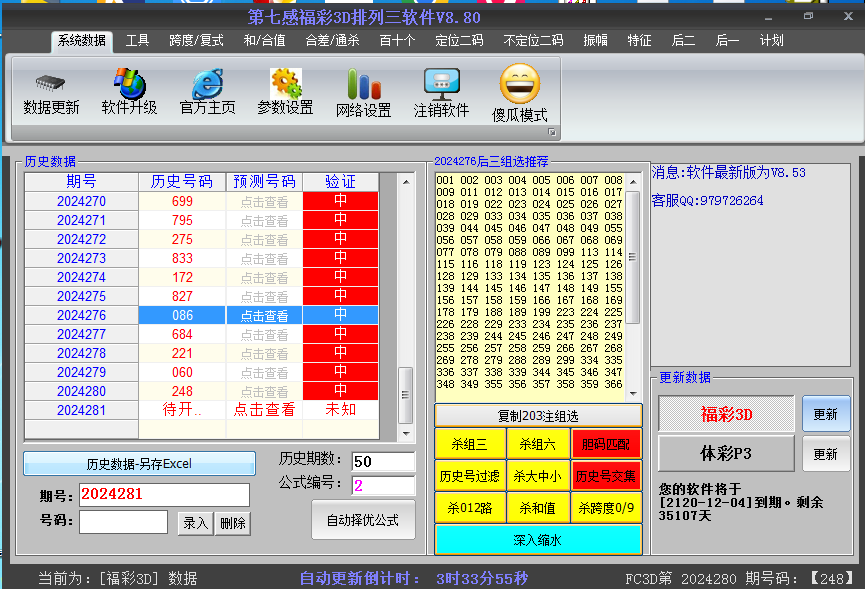Switch to the 跨度/复式 tab
This screenshot has height=589, width=865.
(196, 41)
